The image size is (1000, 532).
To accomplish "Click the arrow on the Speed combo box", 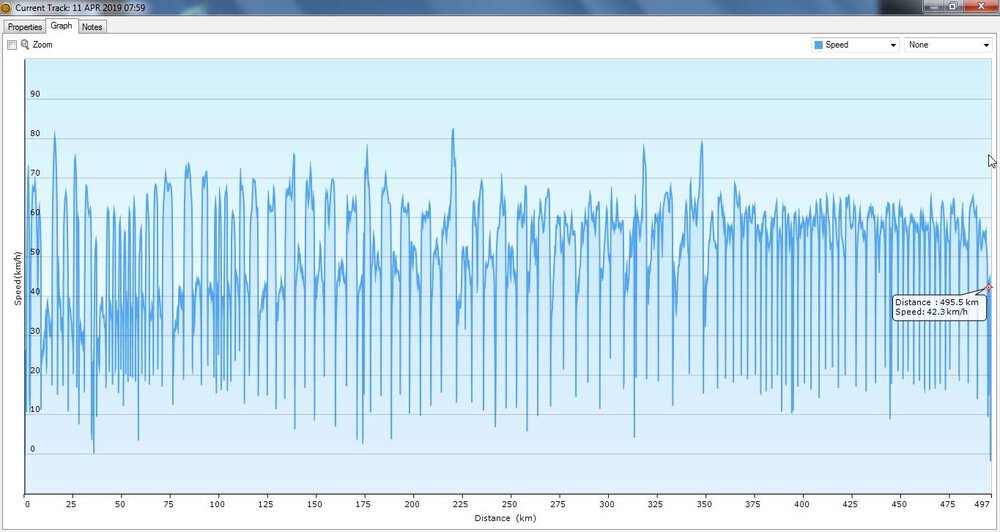I will [x=892, y=45].
